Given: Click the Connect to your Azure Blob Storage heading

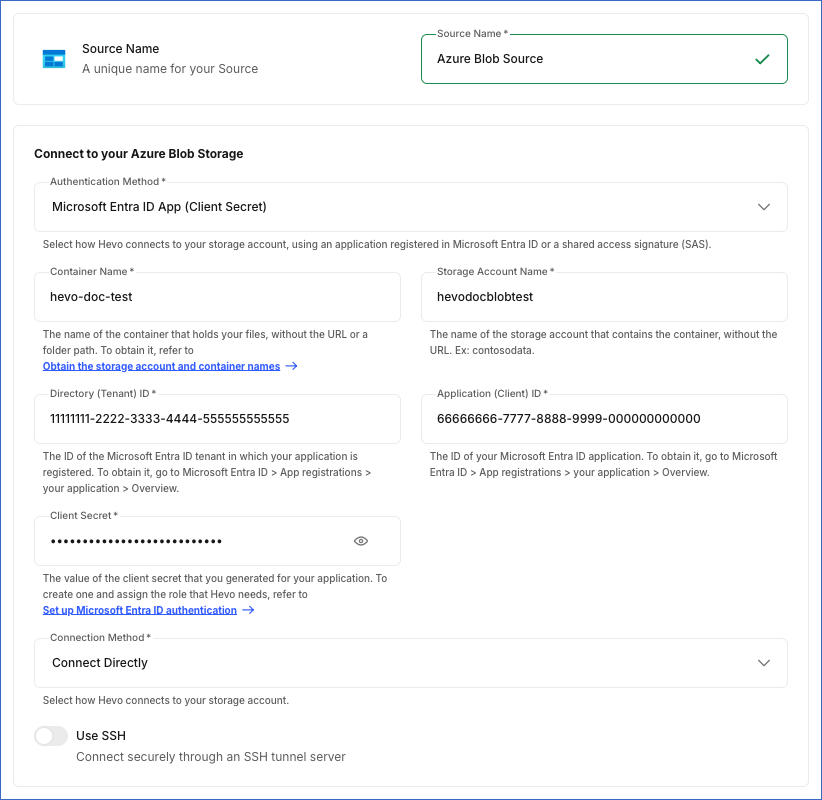Looking at the screenshot, I should (138, 154).
